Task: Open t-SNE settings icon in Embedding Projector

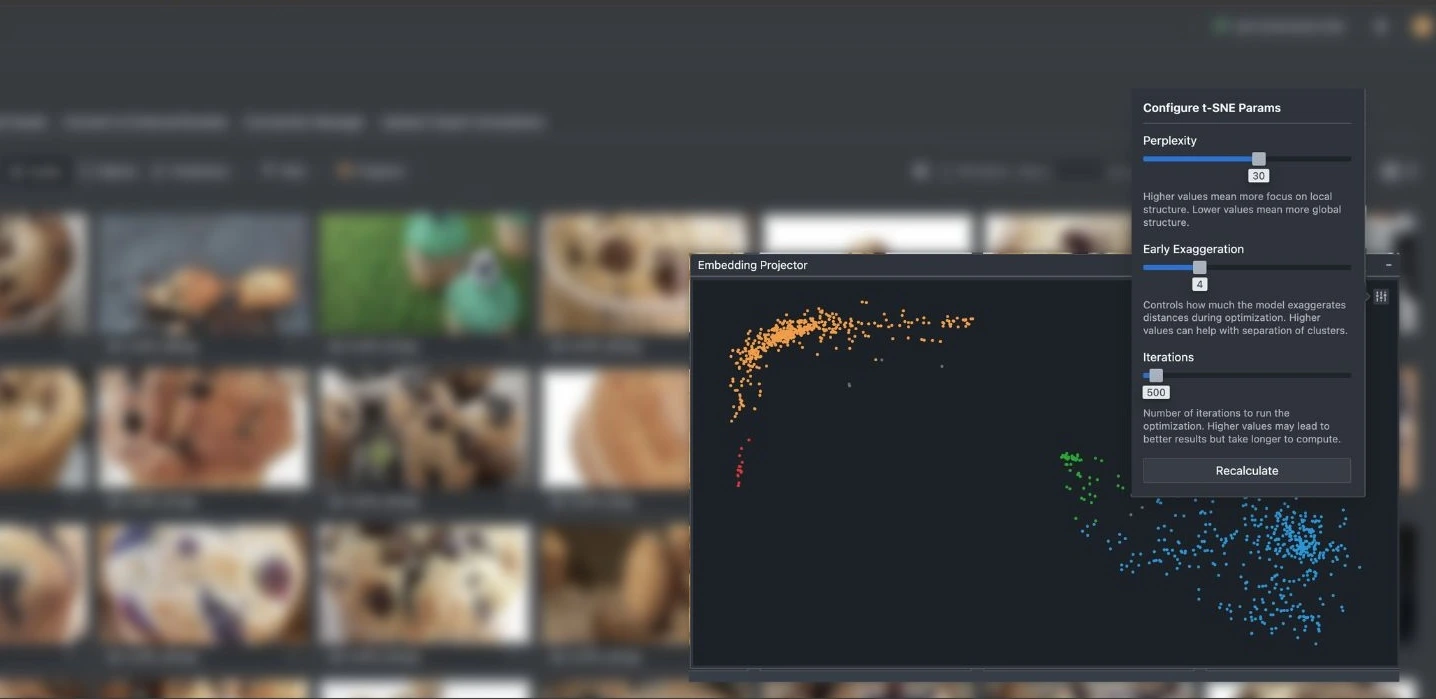Action: point(1381,297)
